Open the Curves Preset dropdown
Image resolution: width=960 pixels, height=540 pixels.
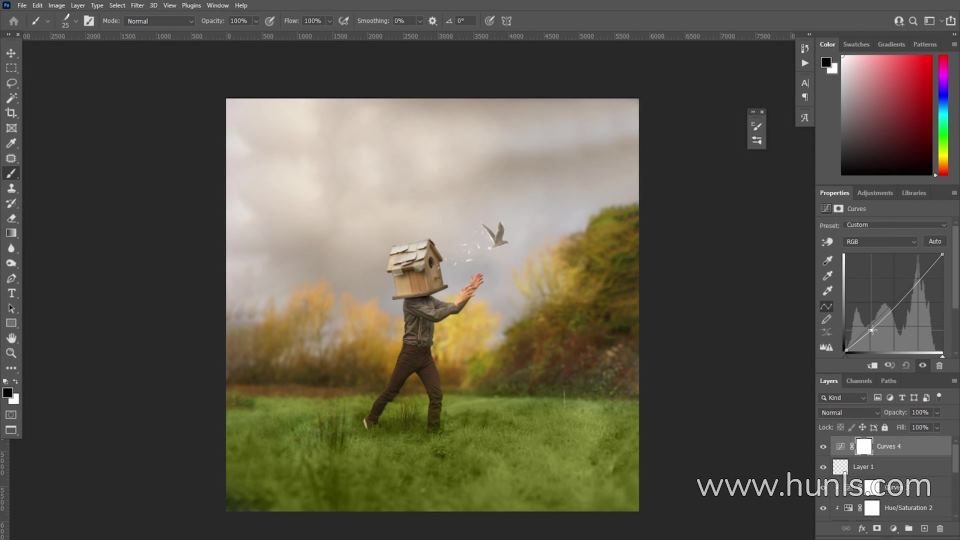click(x=896, y=225)
